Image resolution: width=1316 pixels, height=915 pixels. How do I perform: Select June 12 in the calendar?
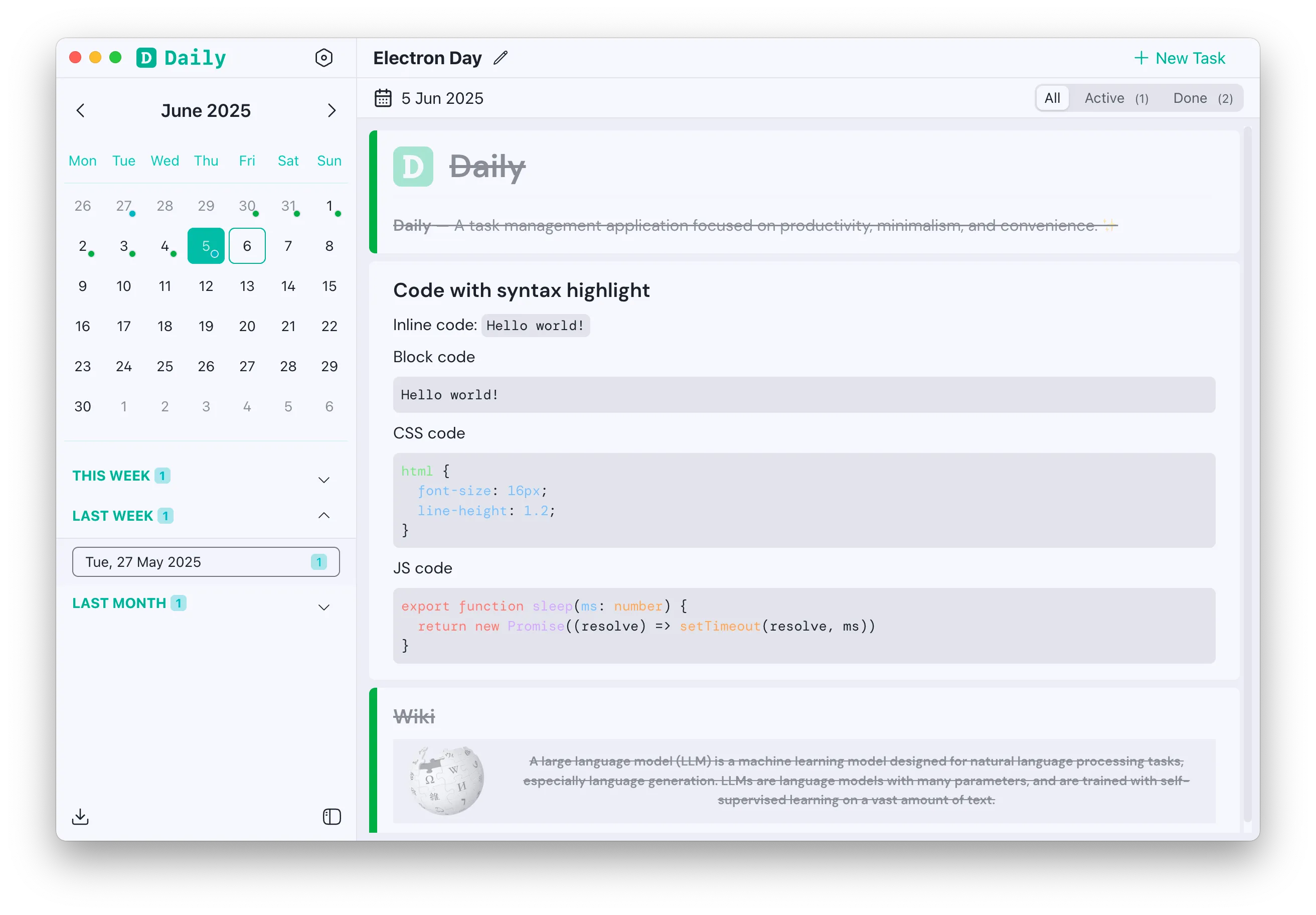(206, 286)
